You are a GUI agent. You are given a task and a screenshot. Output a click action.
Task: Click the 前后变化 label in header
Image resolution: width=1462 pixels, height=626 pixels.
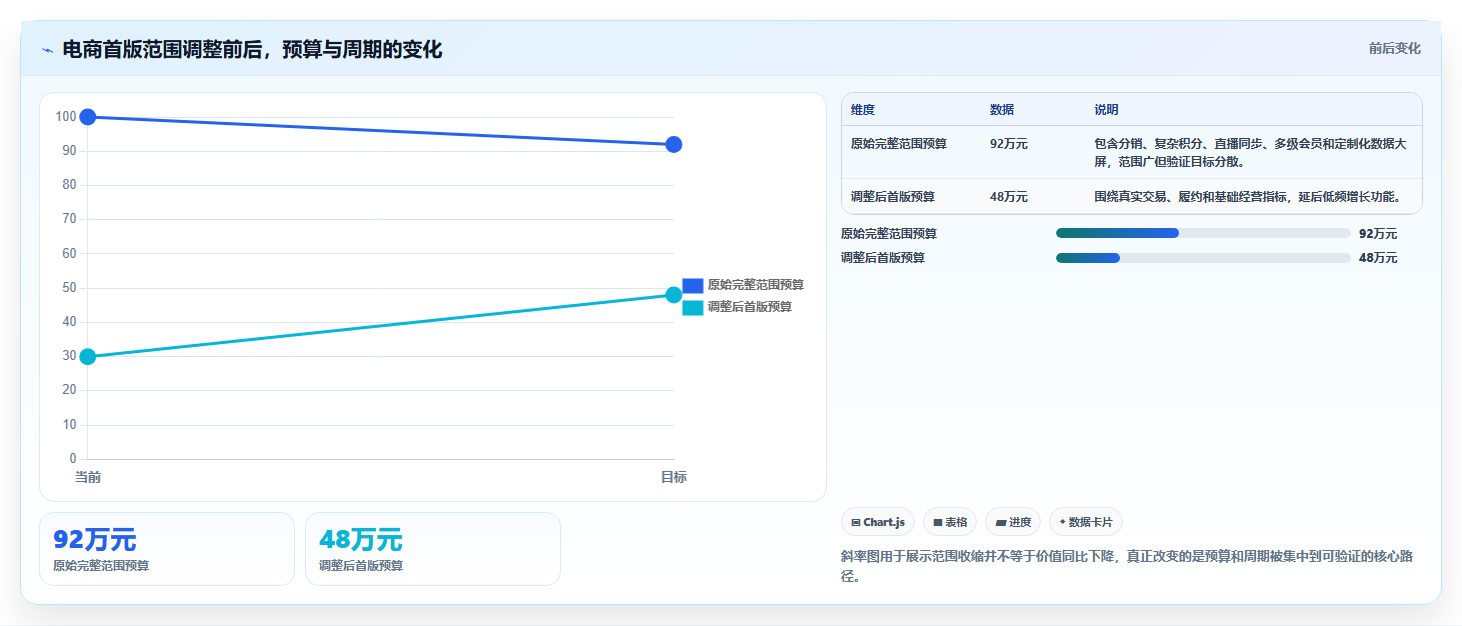pyautogui.click(x=1394, y=49)
